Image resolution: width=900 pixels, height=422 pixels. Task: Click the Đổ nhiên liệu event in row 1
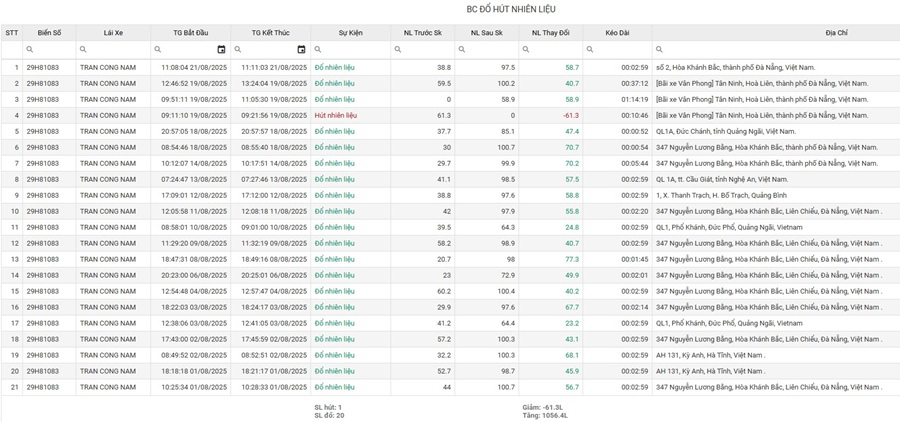click(335, 68)
